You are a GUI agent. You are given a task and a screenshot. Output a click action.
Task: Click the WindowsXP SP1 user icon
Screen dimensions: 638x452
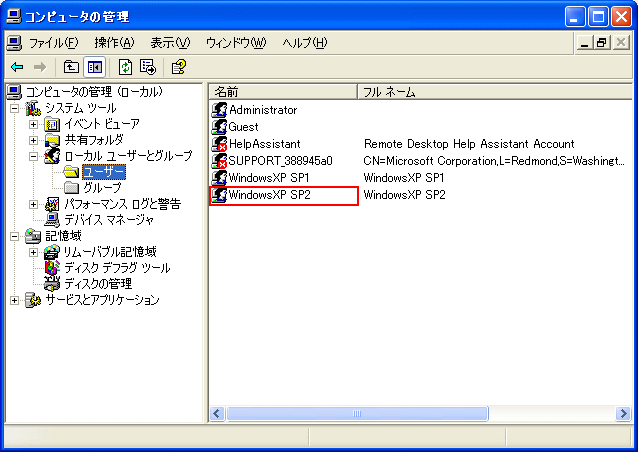(x=219, y=178)
